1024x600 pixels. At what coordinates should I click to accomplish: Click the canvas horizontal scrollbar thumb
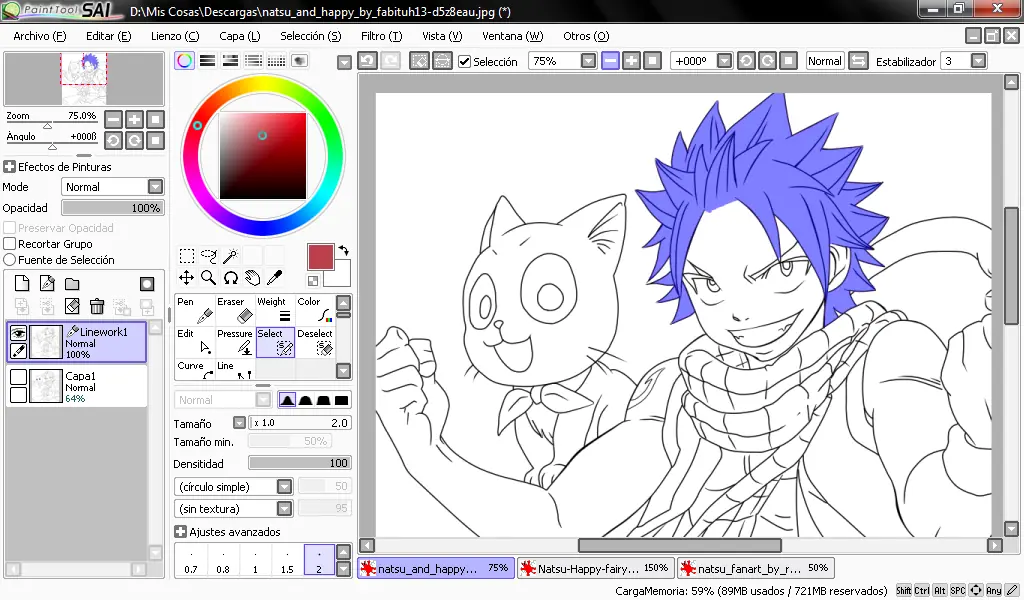tap(680, 545)
